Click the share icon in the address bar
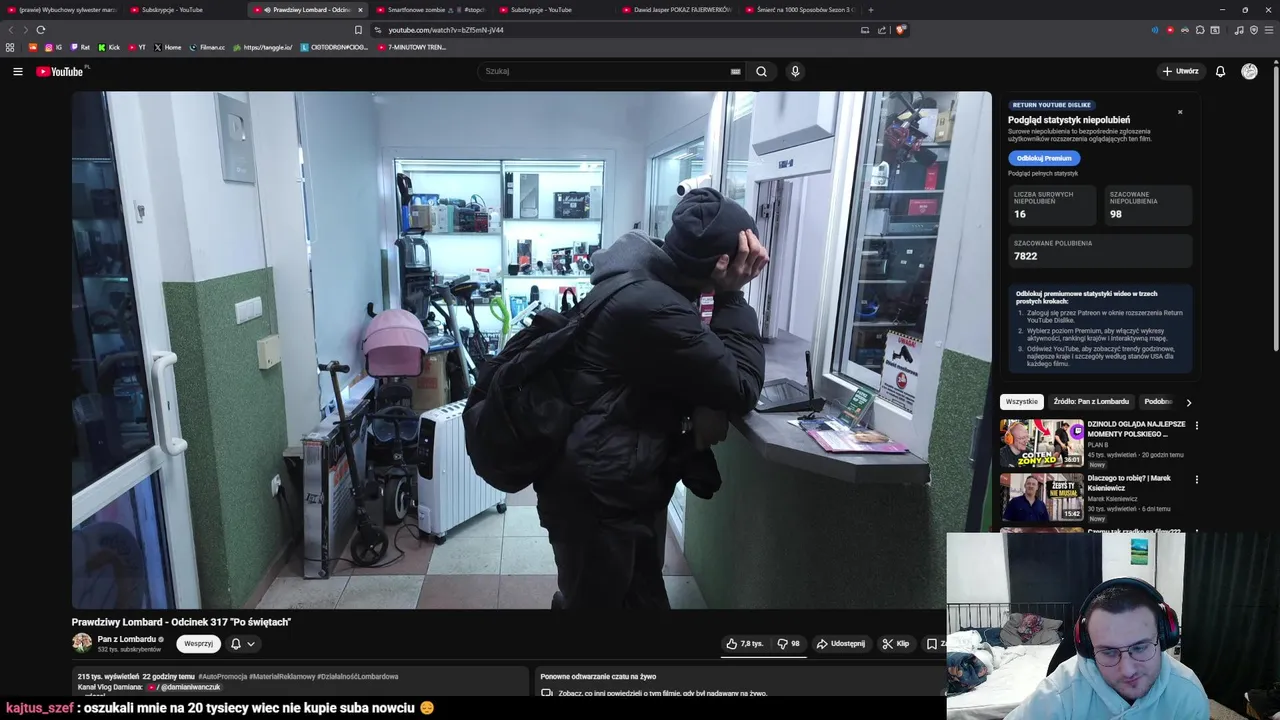 tap(882, 30)
